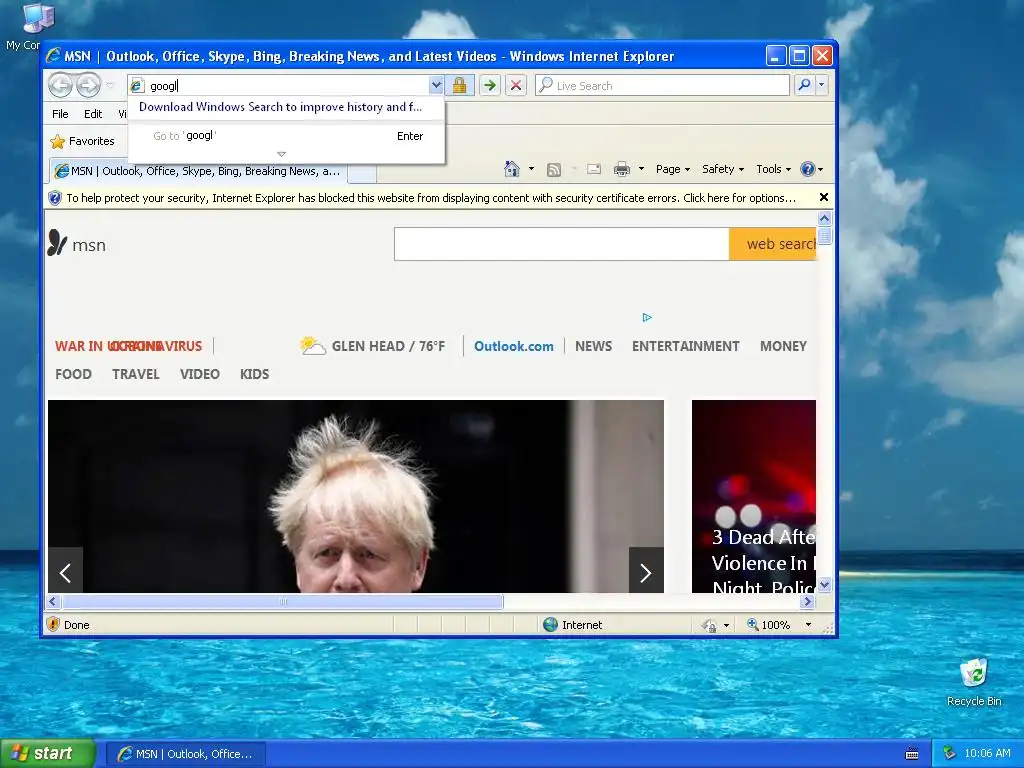Screen dimensions: 1024x768
Task: Open the Home button dropdown arrow
Action: tap(531, 169)
